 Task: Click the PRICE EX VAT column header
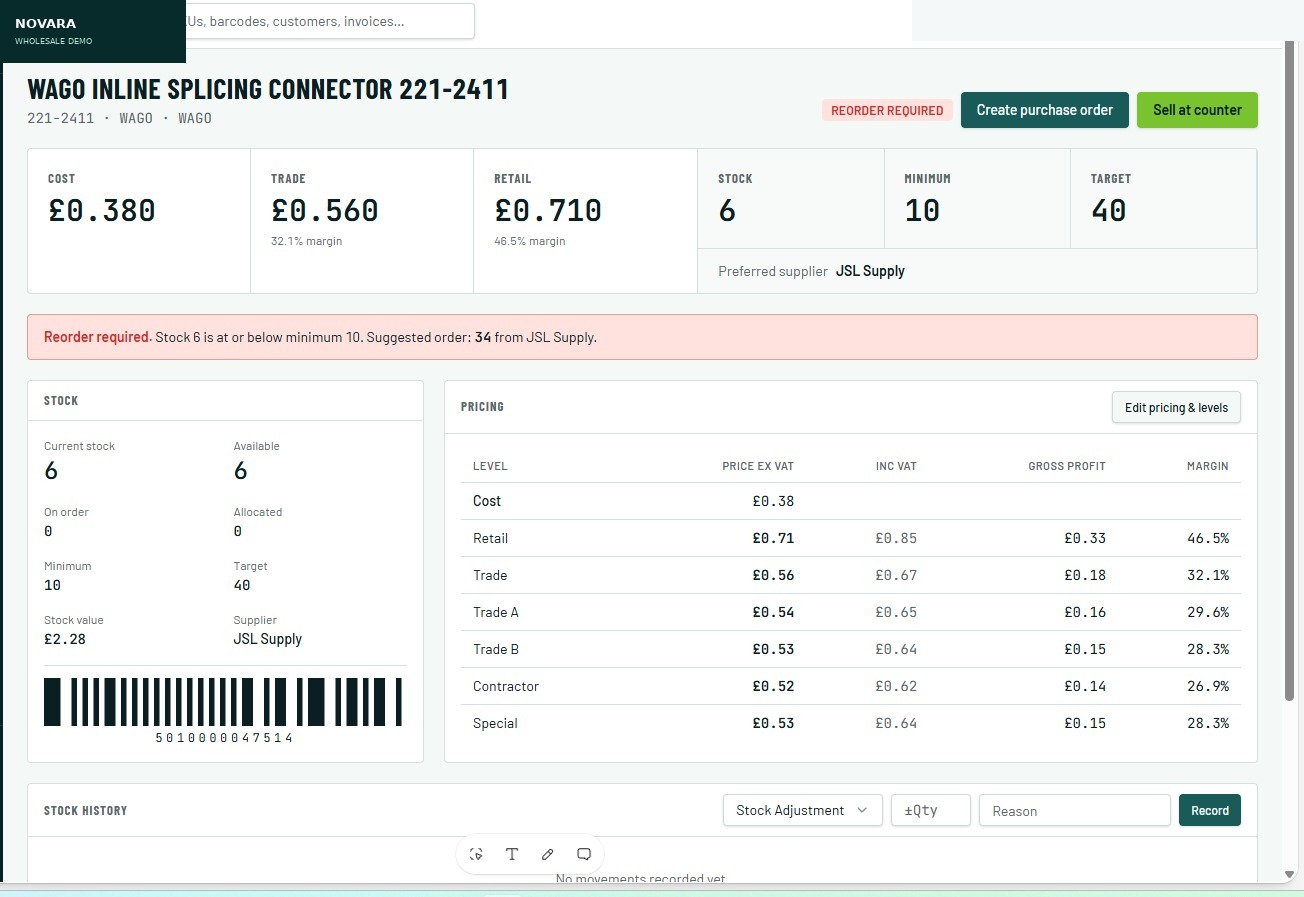[x=758, y=466]
